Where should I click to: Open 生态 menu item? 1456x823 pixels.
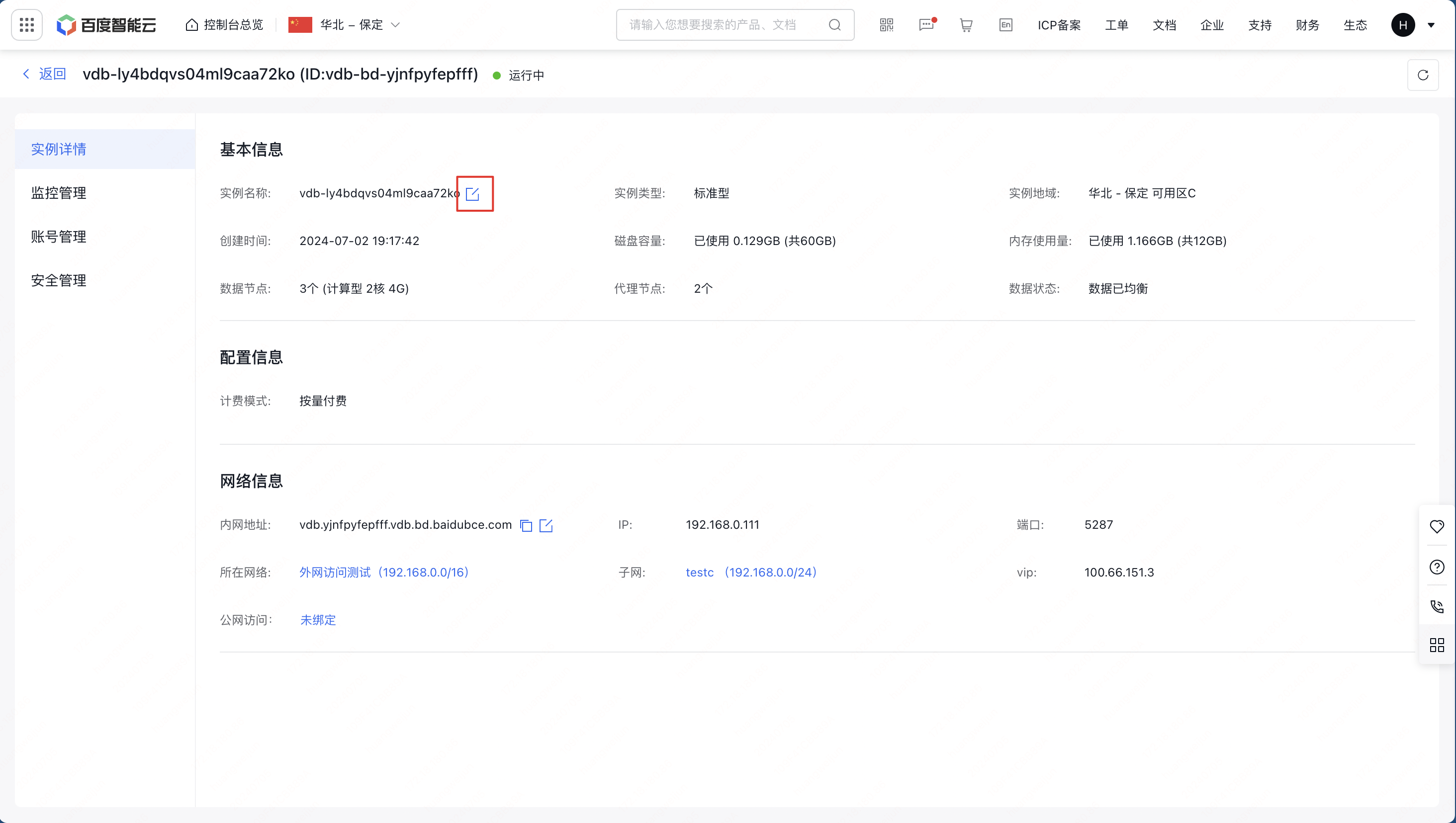[1355, 25]
